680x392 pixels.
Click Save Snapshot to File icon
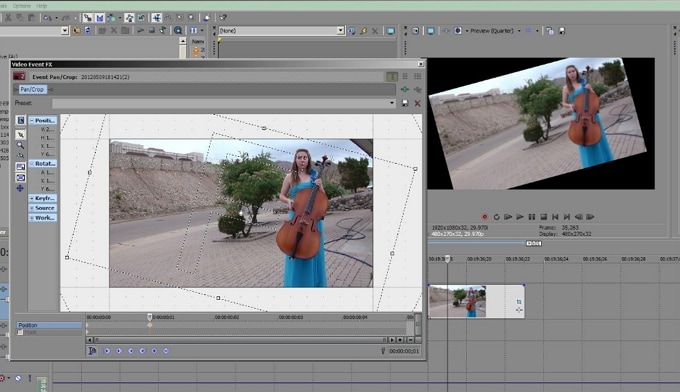tap(562, 31)
